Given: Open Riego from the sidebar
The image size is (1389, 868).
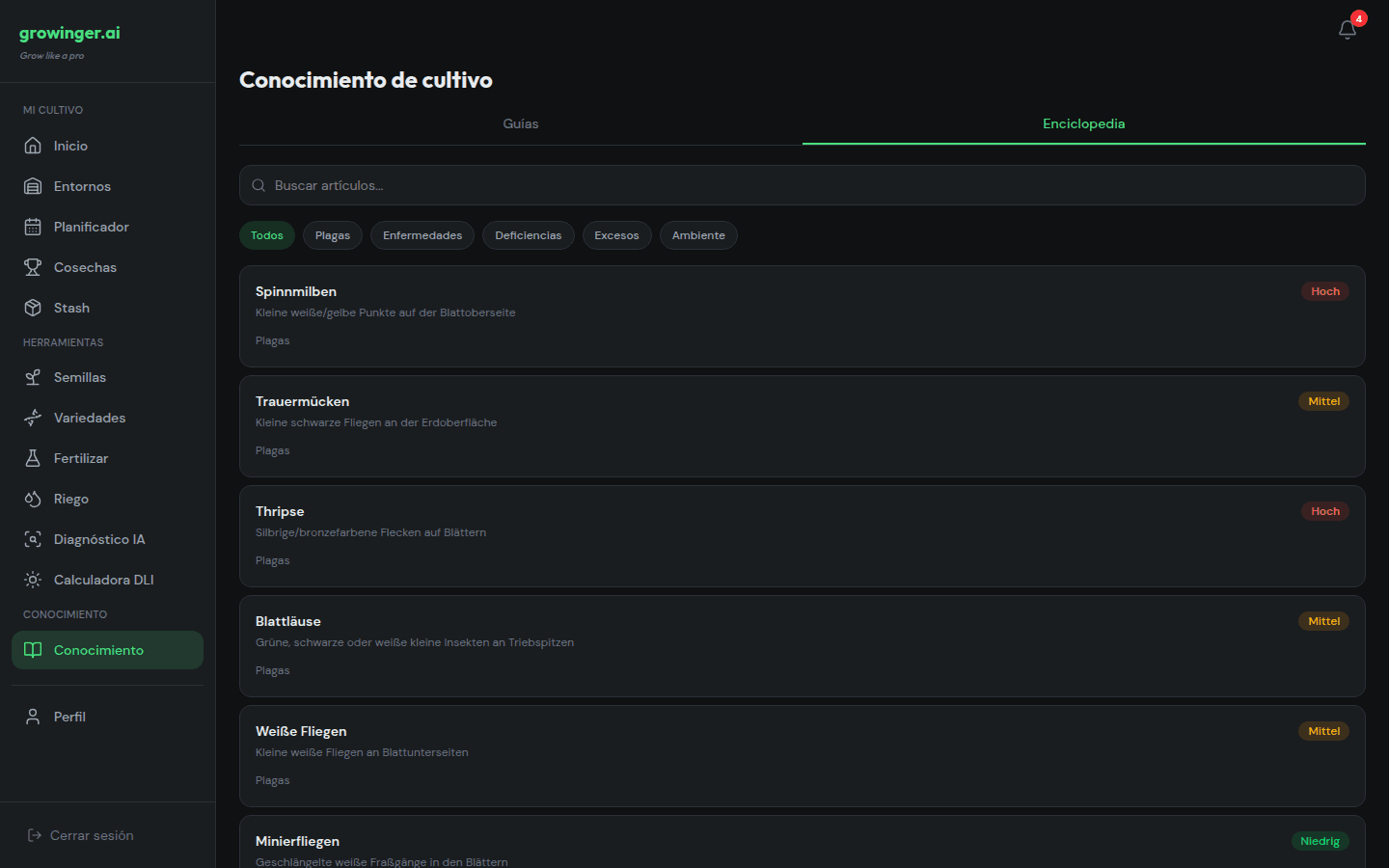Looking at the screenshot, I should 107,499.
